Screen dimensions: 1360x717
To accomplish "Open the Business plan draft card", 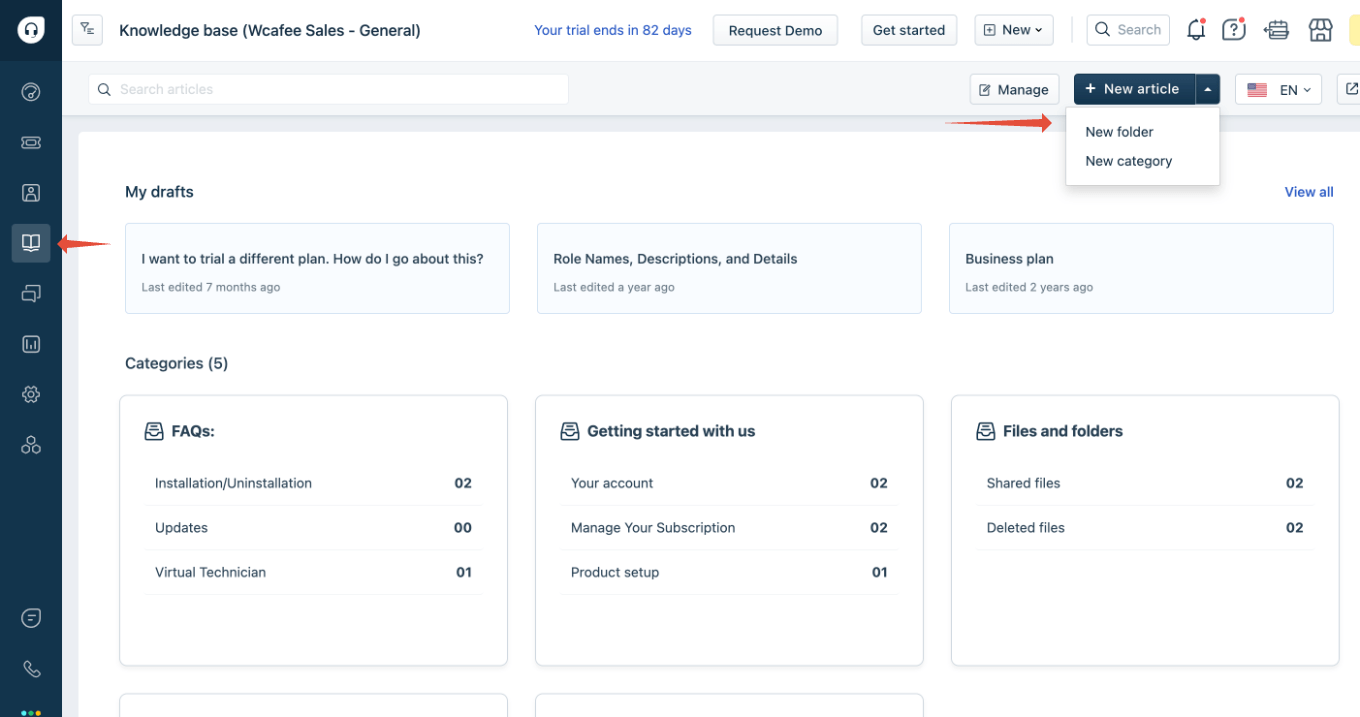I will 1140,268.
